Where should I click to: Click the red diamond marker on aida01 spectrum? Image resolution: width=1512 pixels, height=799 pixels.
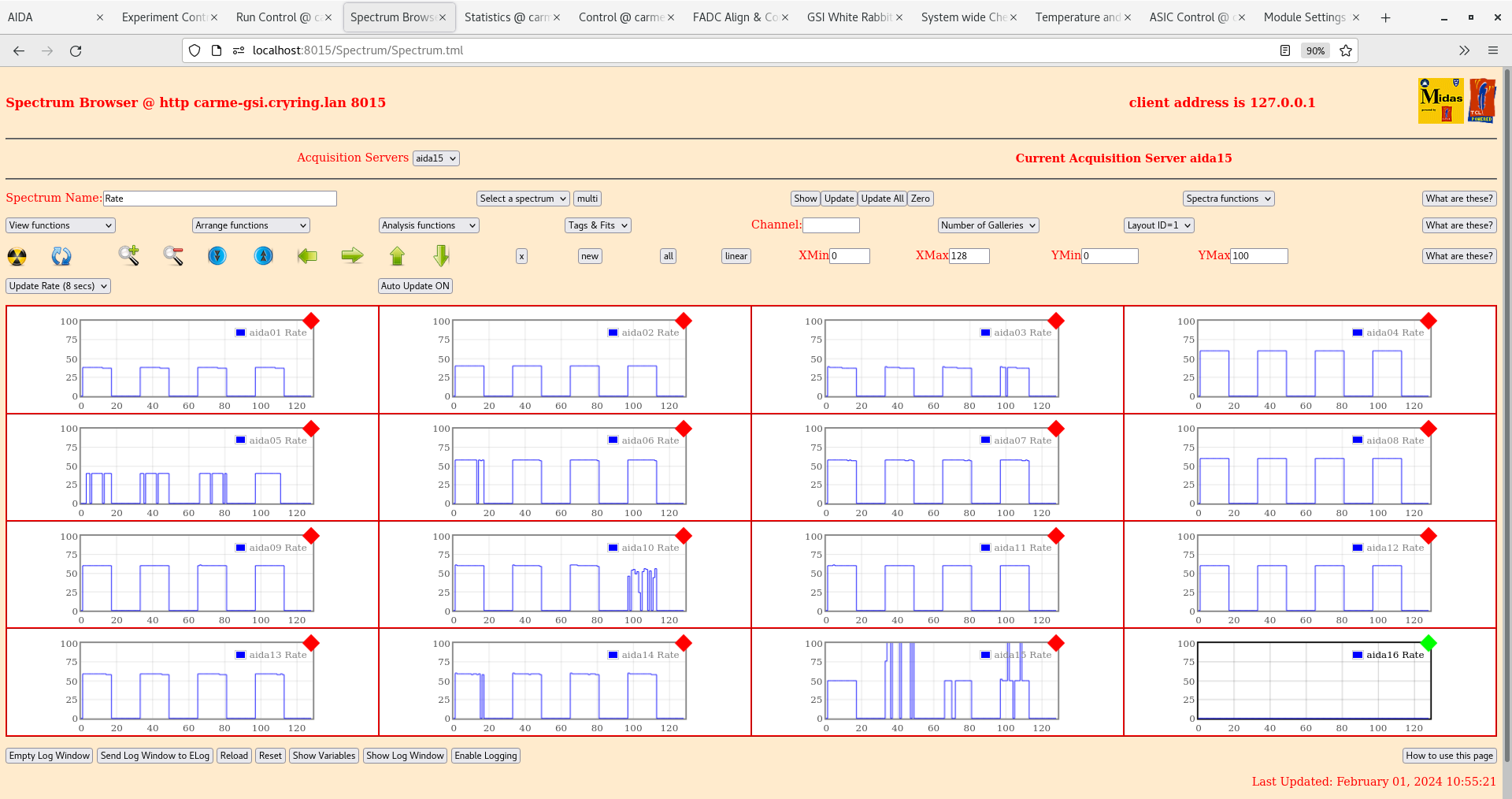(312, 321)
